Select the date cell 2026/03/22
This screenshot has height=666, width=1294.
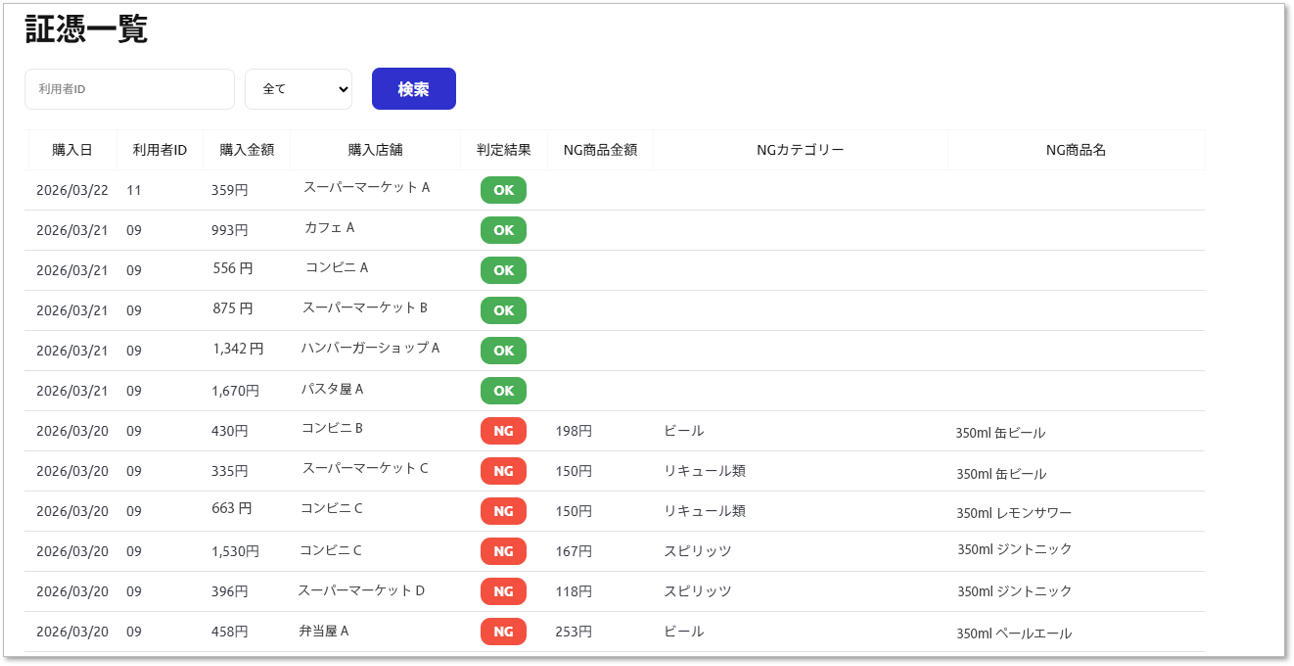72,190
